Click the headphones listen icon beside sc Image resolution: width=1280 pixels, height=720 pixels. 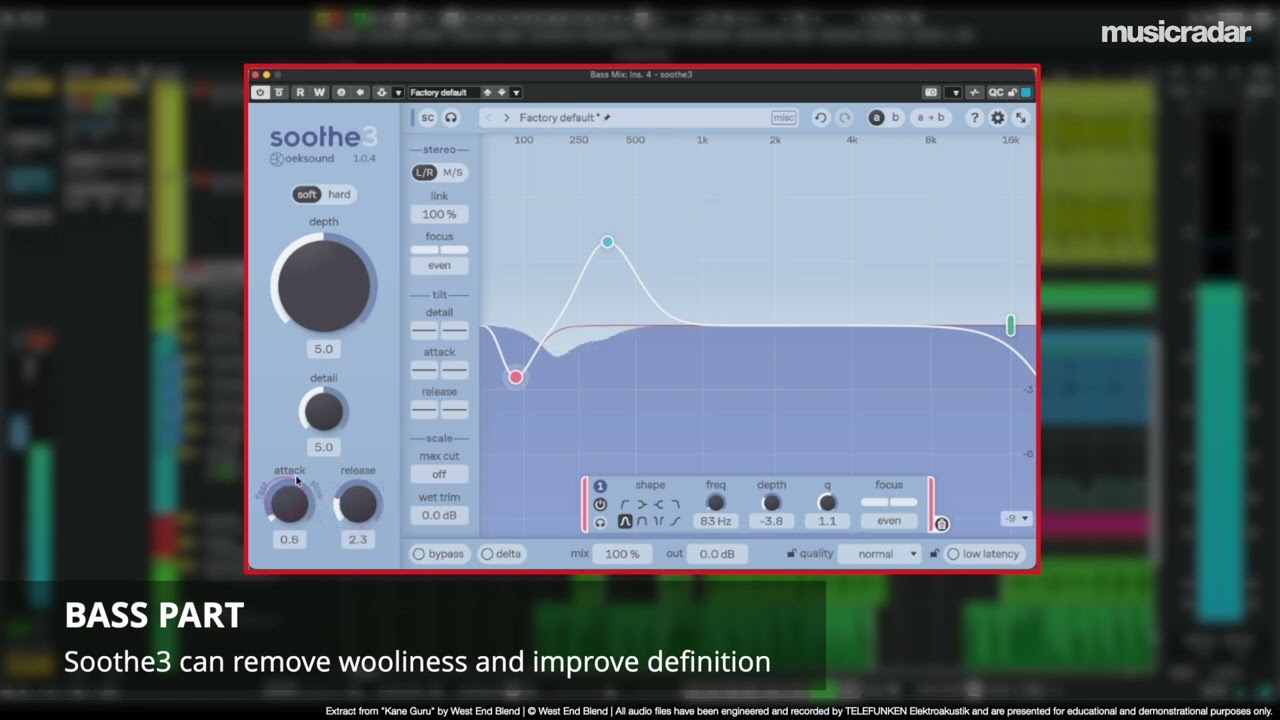click(x=451, y=118)
